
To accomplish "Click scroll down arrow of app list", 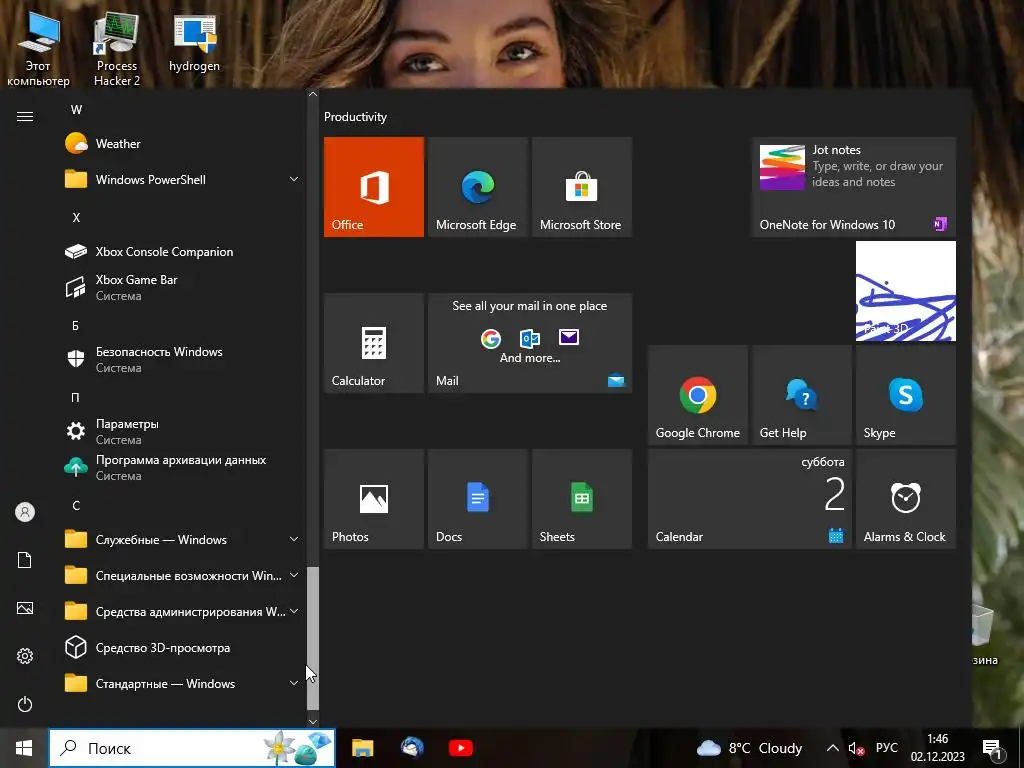I will coord(313,722).
